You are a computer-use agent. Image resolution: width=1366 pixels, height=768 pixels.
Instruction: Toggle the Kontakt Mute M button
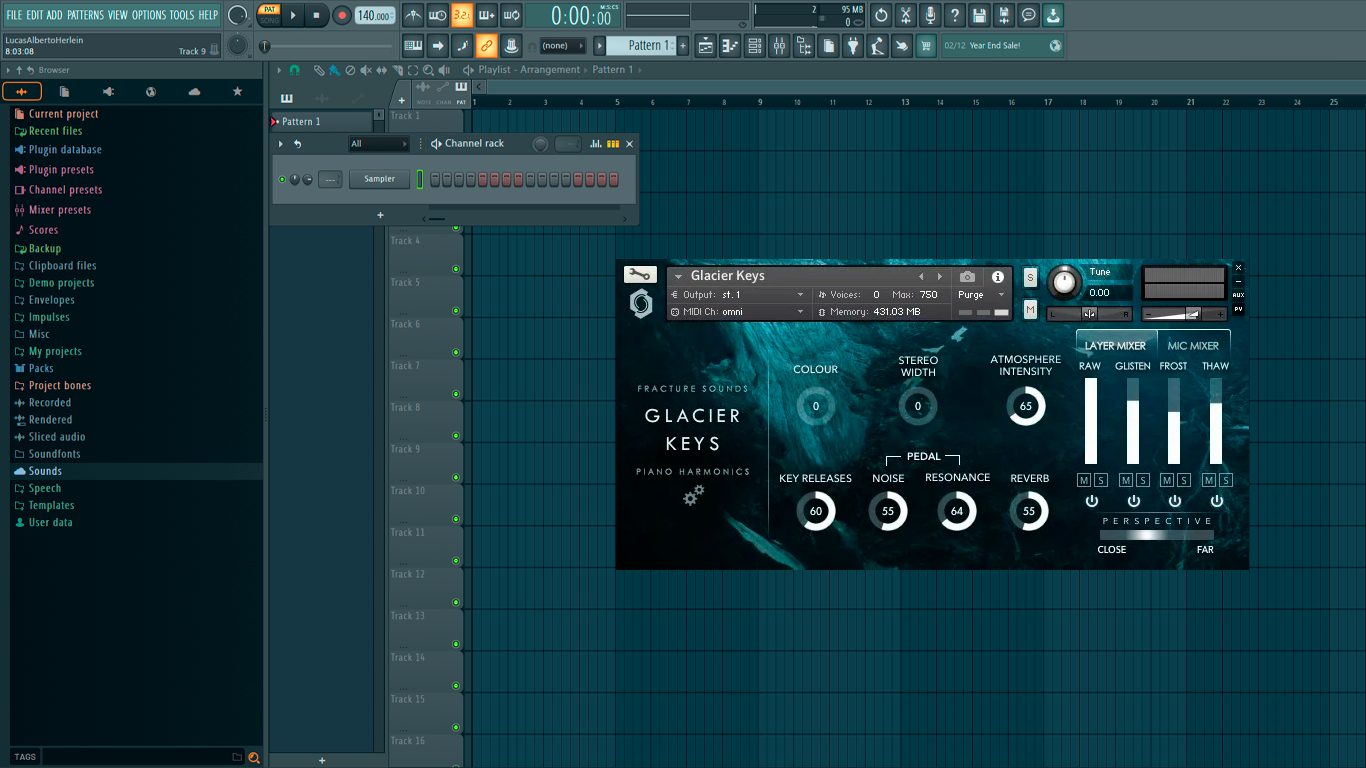(x=1031, y=309)
